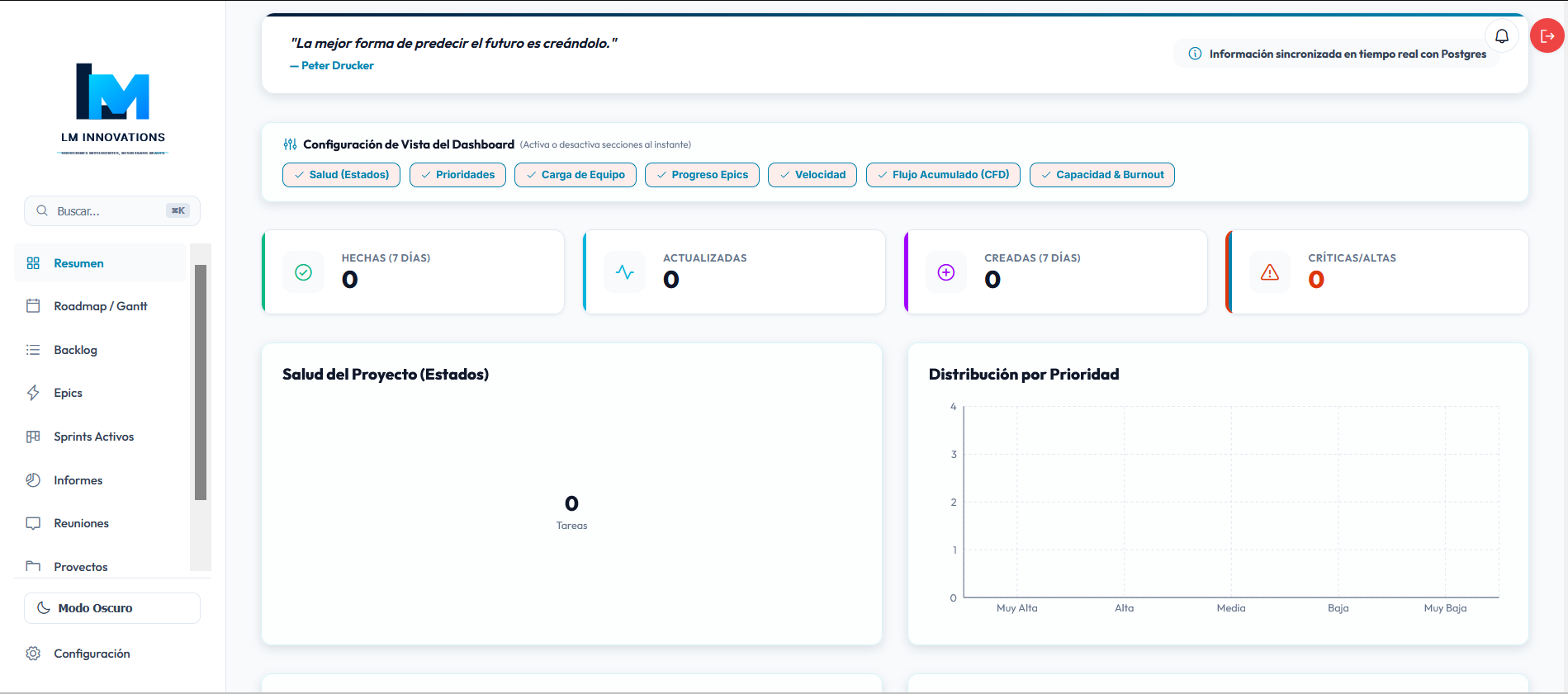Click the Sprints Activos board icon
The width and height of the screenshot is (1568, 694).
pos(33,437)
